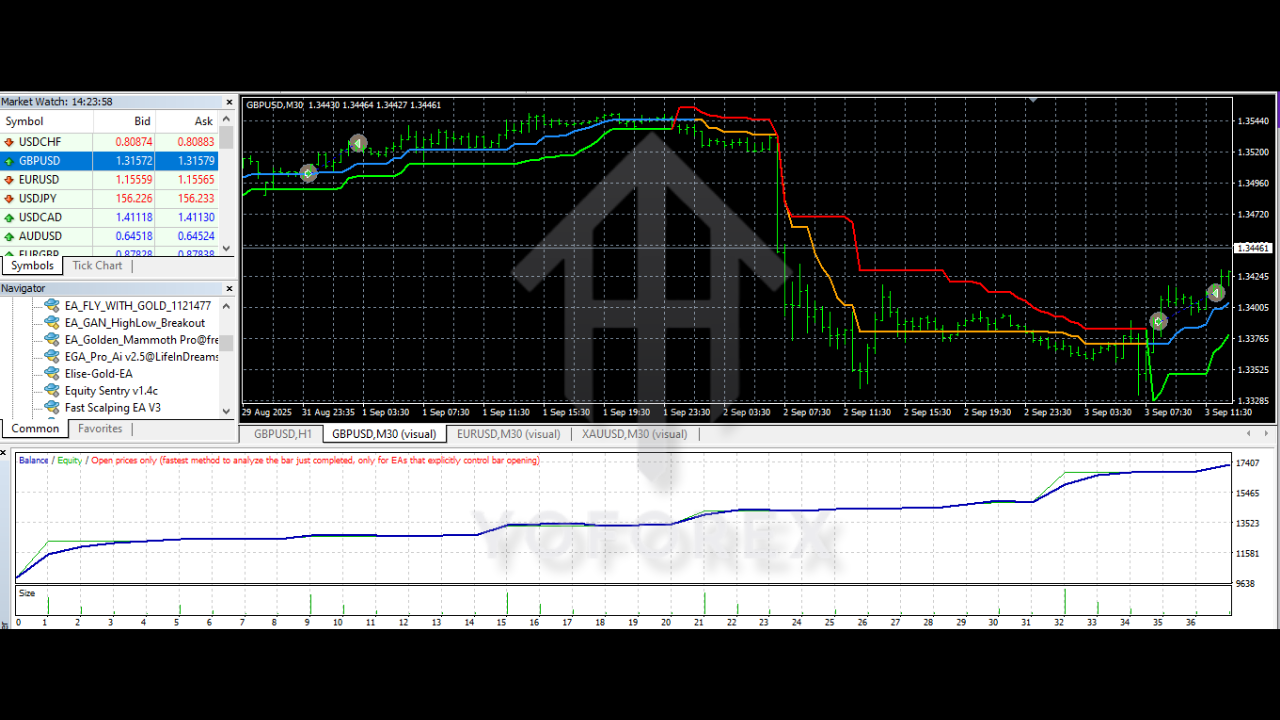Open the Favorites tab in Navigator
This screenshot has width=1280, height=720.
(100, 429)
